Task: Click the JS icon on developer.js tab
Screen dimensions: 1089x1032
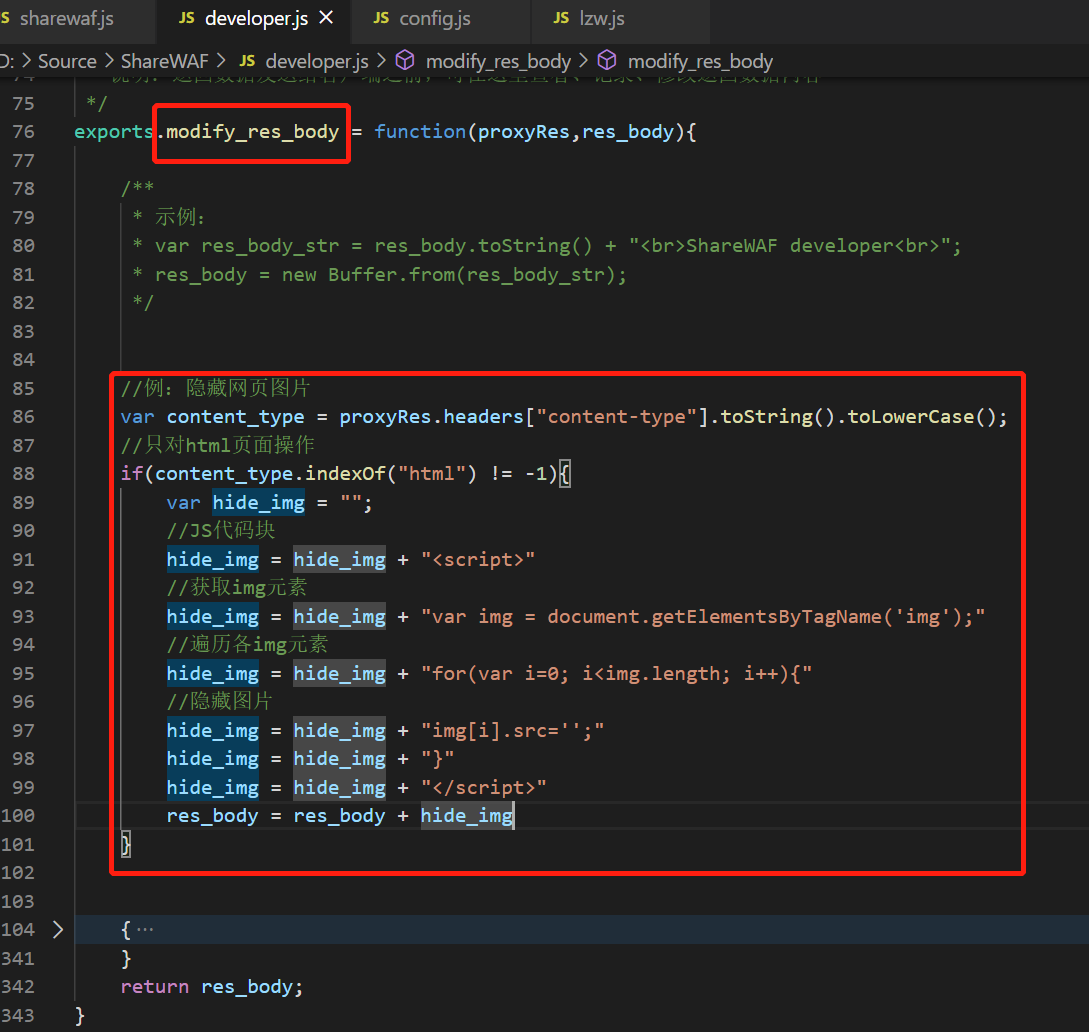Action: click(187, 18)
